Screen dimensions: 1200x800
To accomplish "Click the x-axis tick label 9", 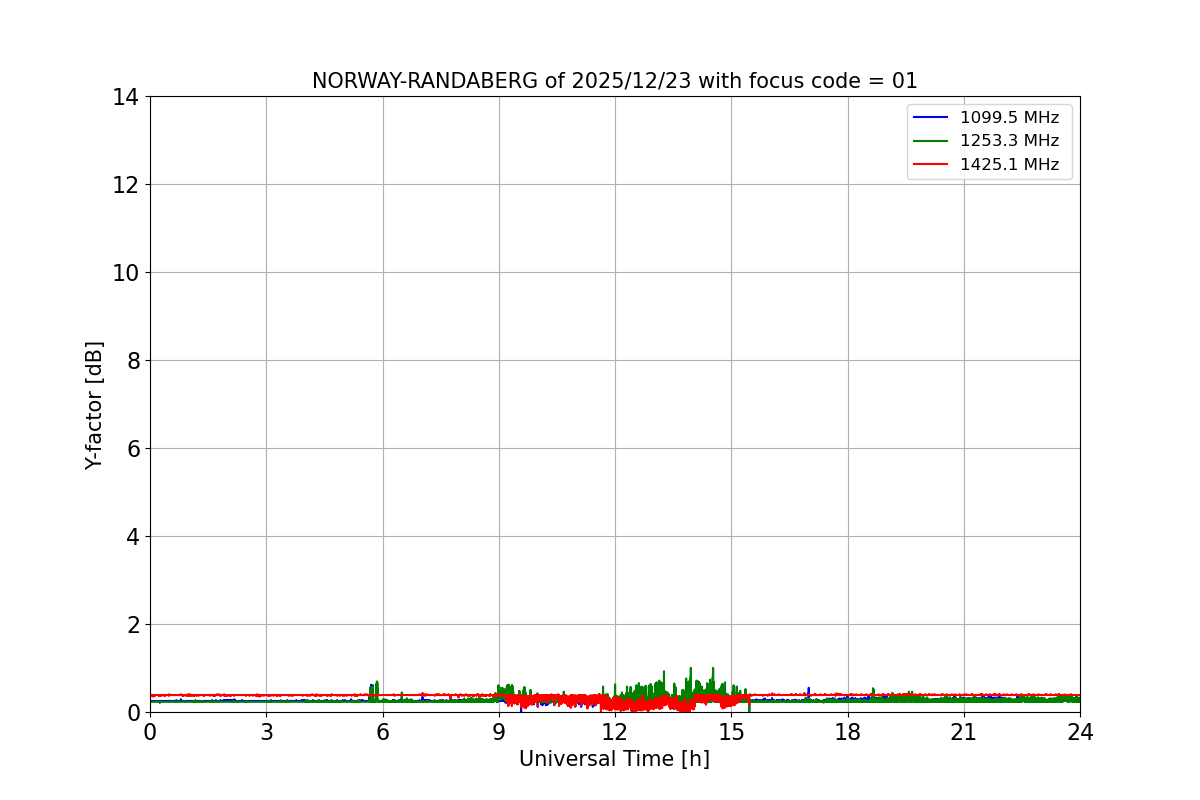I will [499, 732].
